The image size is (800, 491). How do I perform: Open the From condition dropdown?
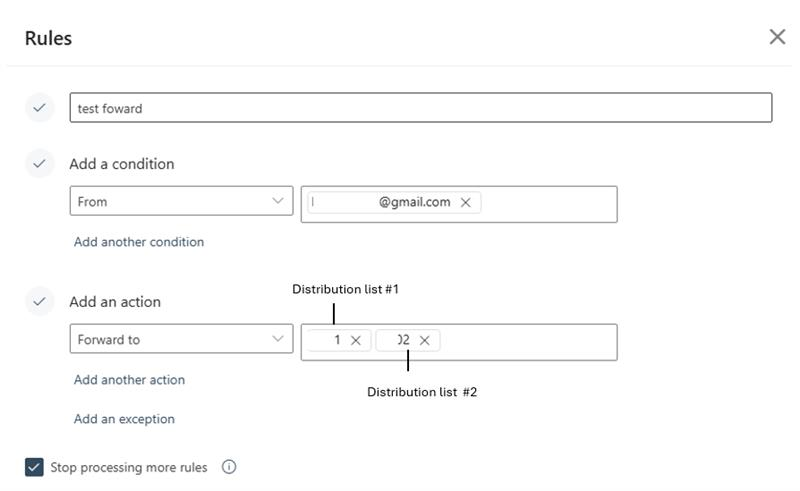click(x=181, y=202)
